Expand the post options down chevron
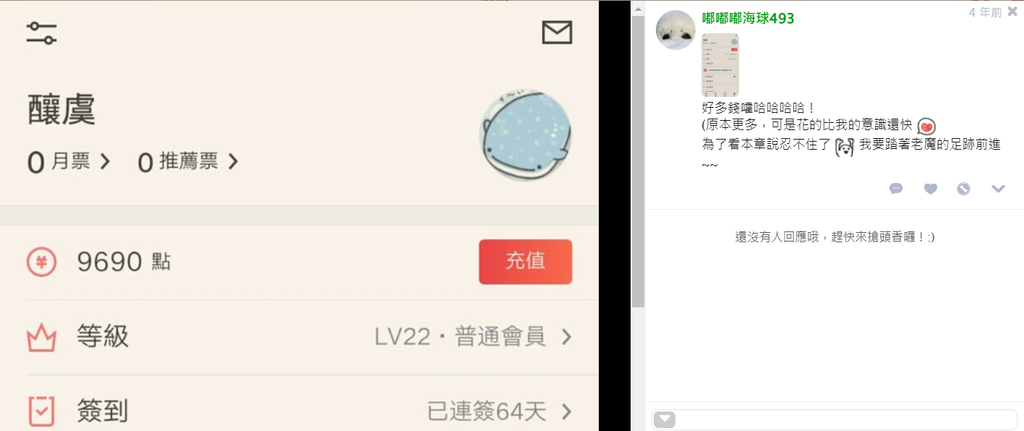 (x=998, y=189)
